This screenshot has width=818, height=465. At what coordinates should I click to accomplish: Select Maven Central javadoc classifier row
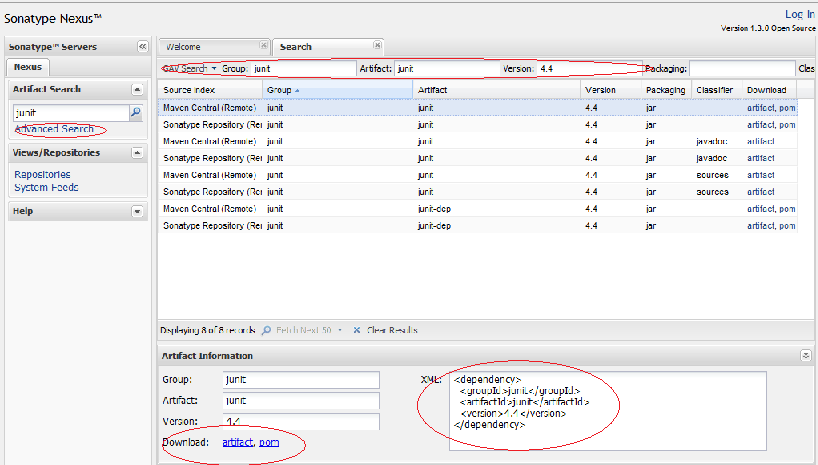pos(477,141)
